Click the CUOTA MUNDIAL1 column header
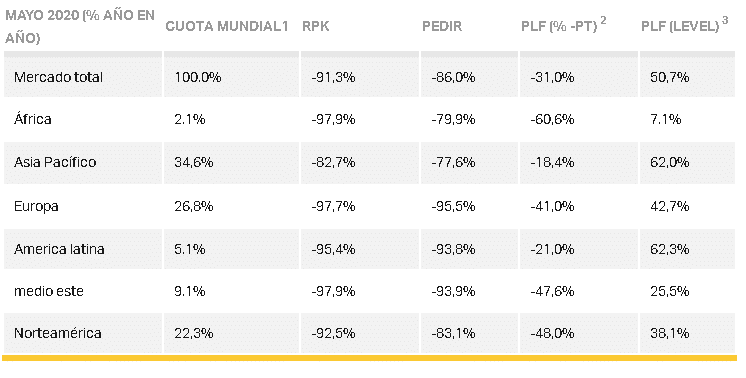The height and width of the screenshot is (378, 746). point(227,26)
